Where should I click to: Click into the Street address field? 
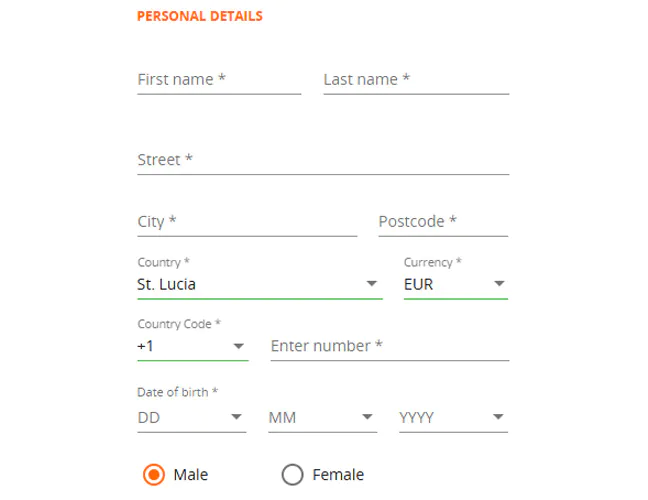click(322, 160)
